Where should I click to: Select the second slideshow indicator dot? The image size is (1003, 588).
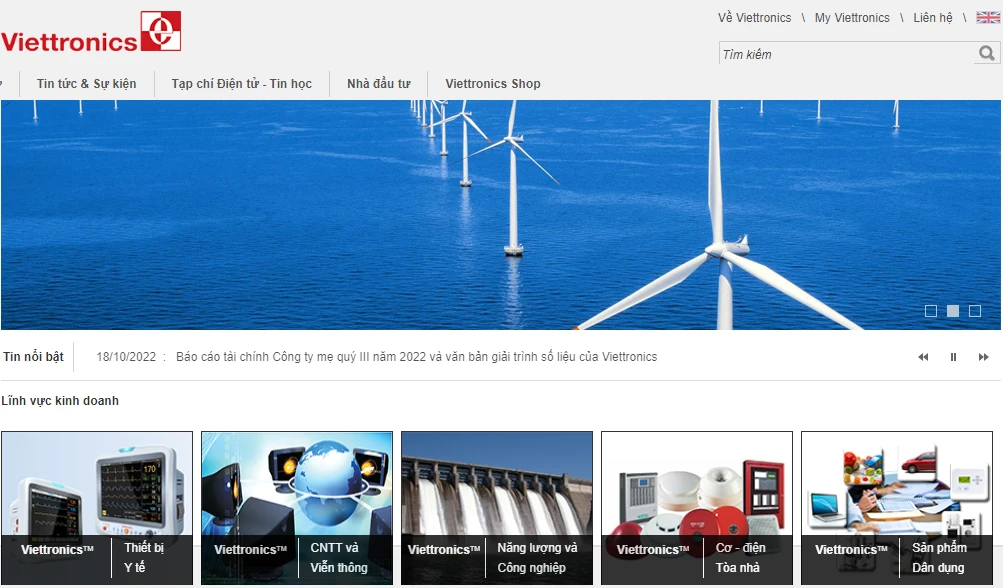pyautogui.click(x=951, y=311)
